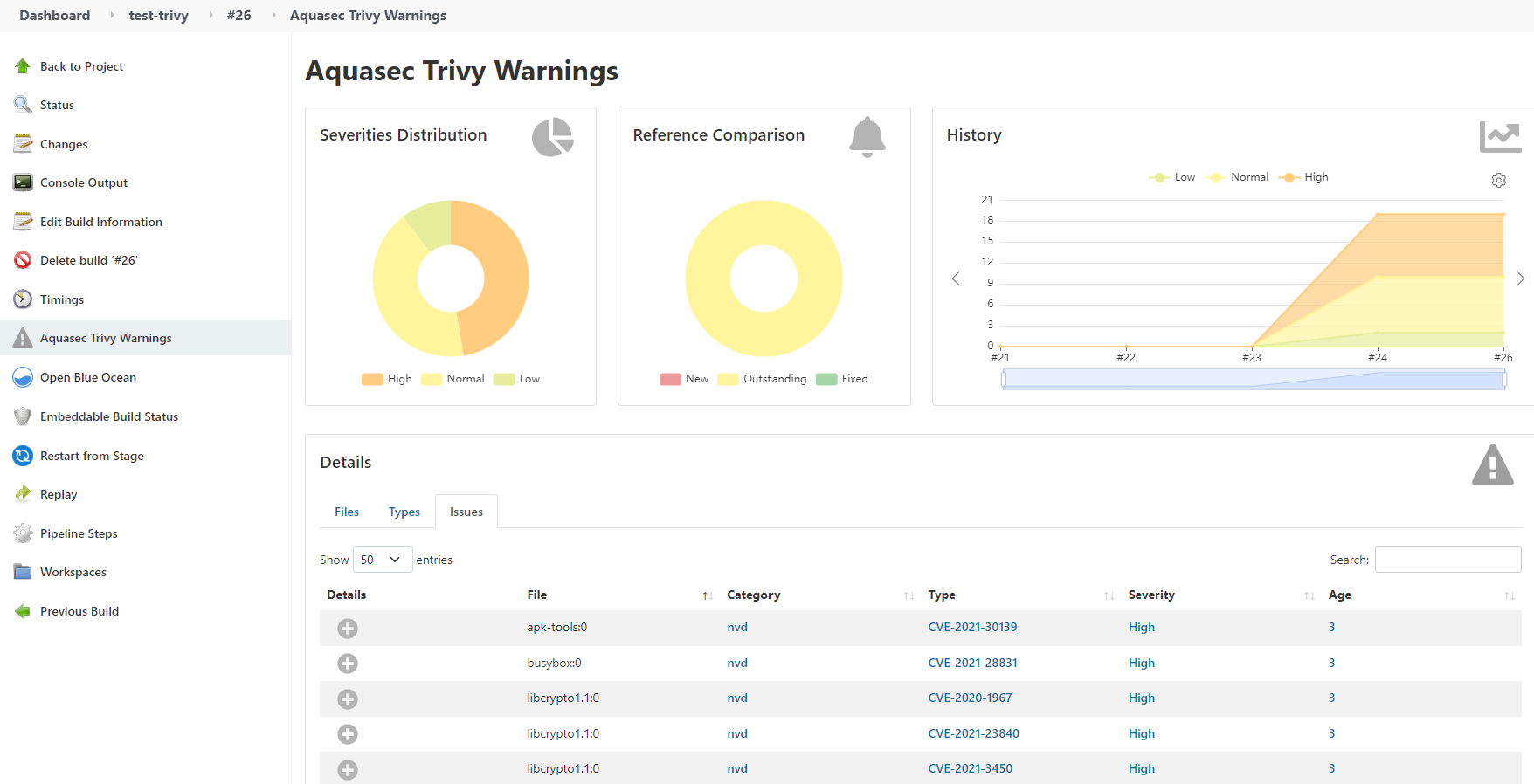Screen dimensions: 1534x784
Task: Expand details for CVE-2021-3450 row
Action: click(348, 770)
